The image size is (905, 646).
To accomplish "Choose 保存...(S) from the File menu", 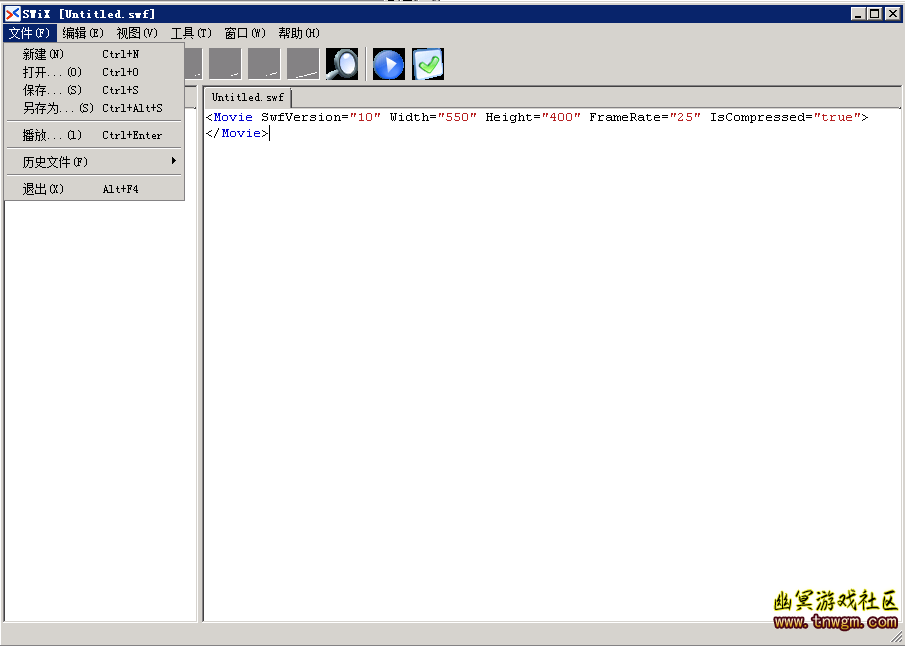I will (95, 90).
